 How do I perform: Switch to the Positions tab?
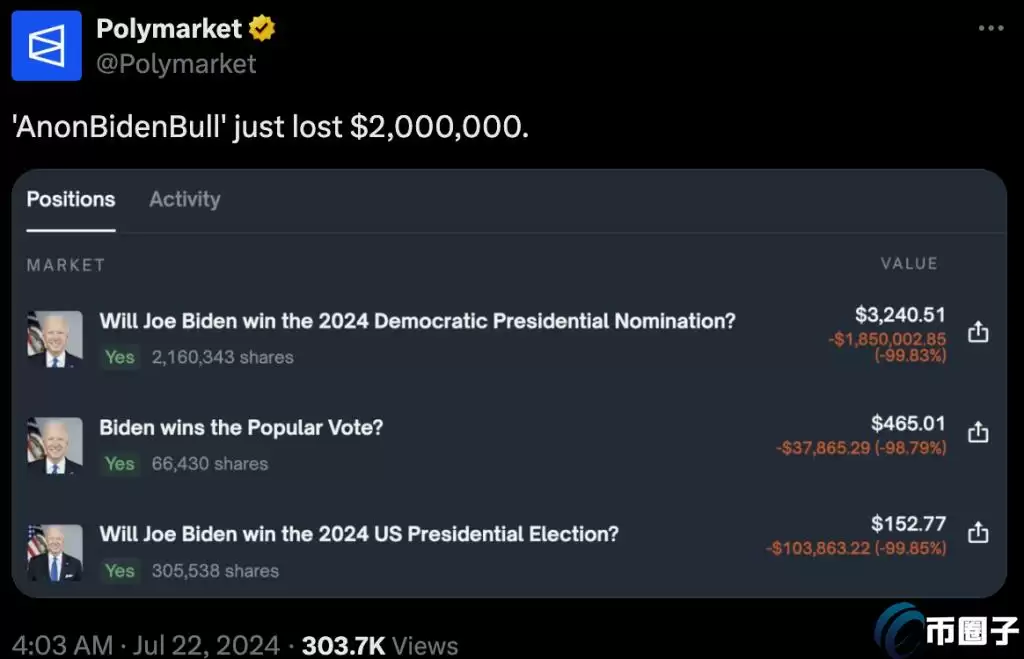click(71, 199)
